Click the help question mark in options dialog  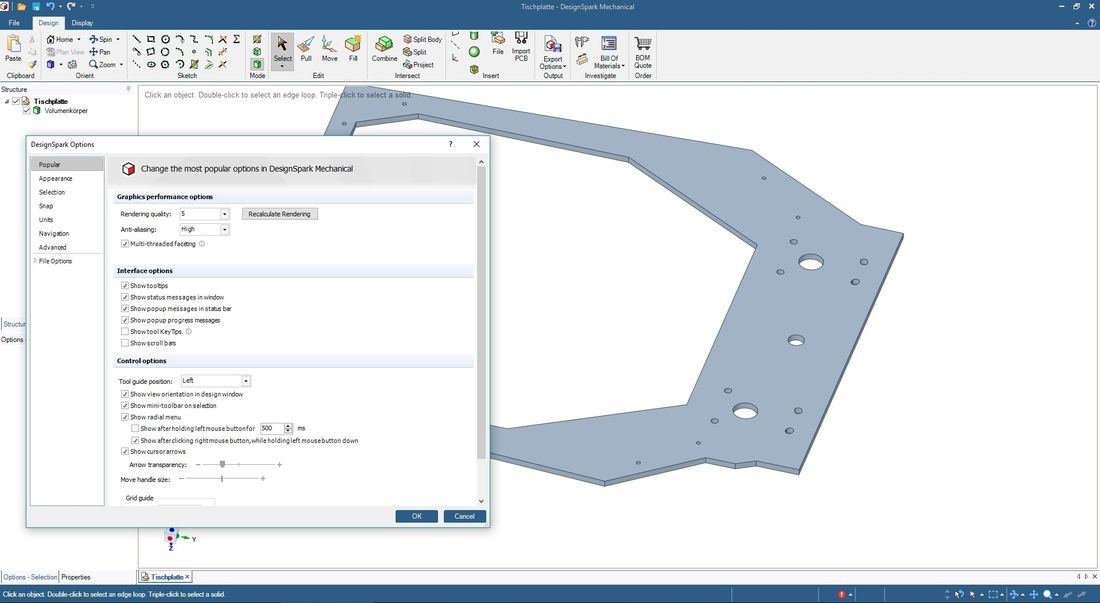(450, 144)
